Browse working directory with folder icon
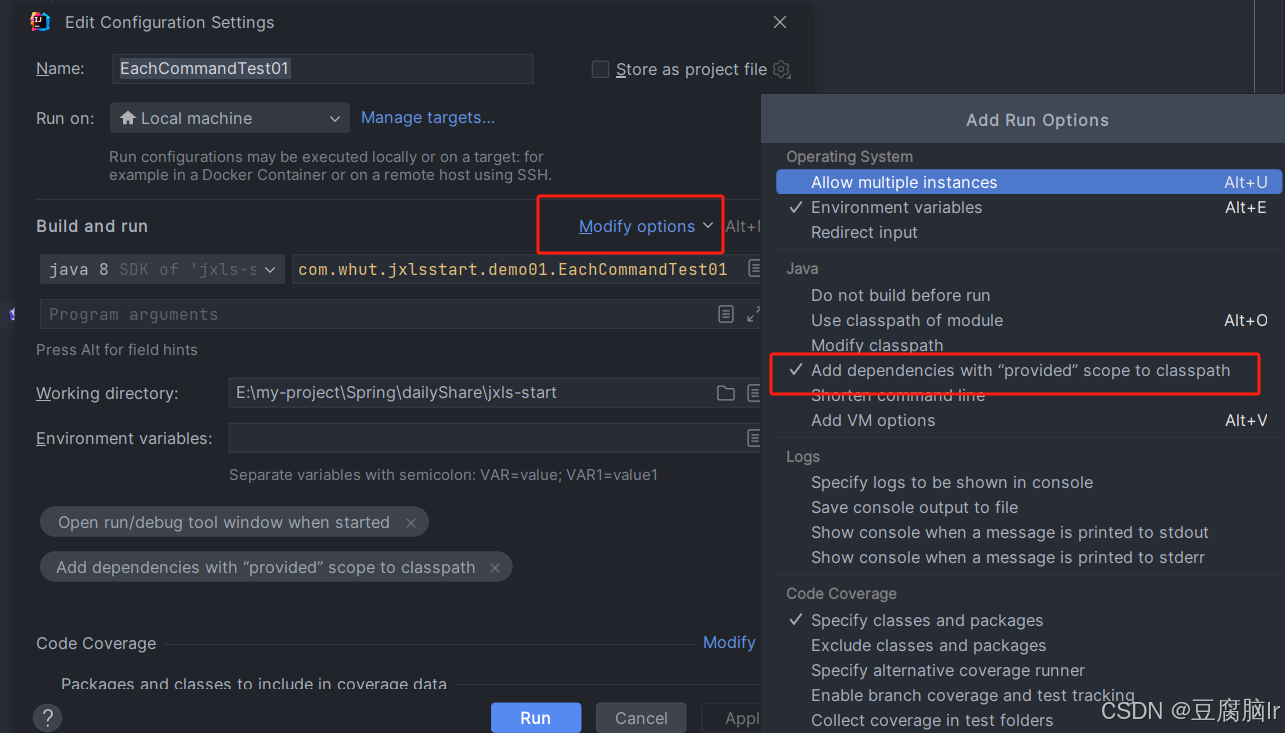The image size is (1285, 733). click(726, 393)
